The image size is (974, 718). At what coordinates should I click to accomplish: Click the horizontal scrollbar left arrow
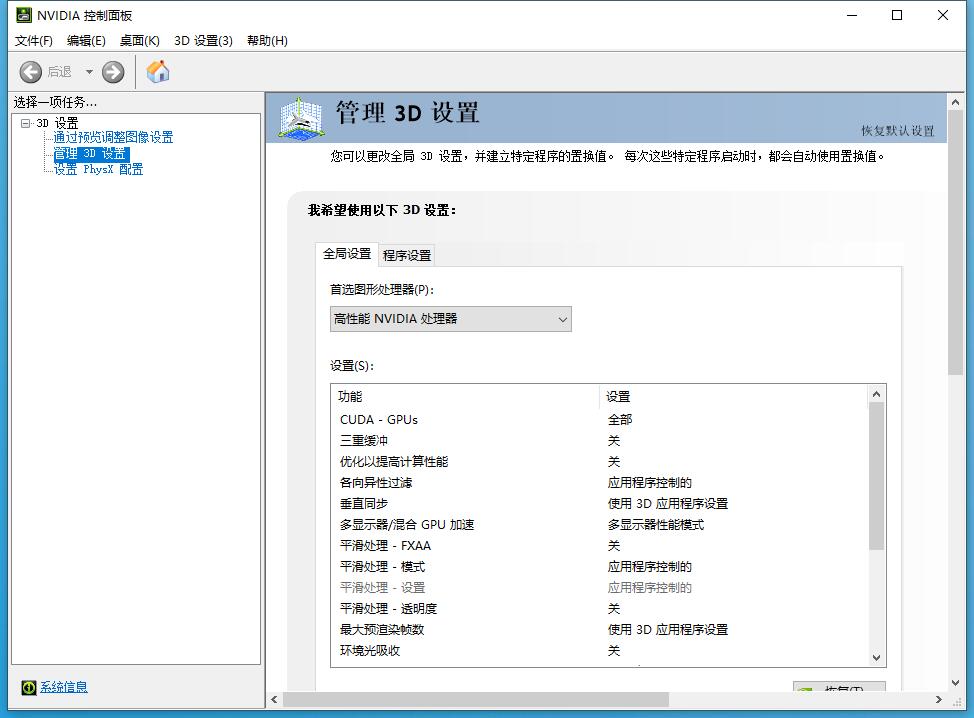pos(275,700)
